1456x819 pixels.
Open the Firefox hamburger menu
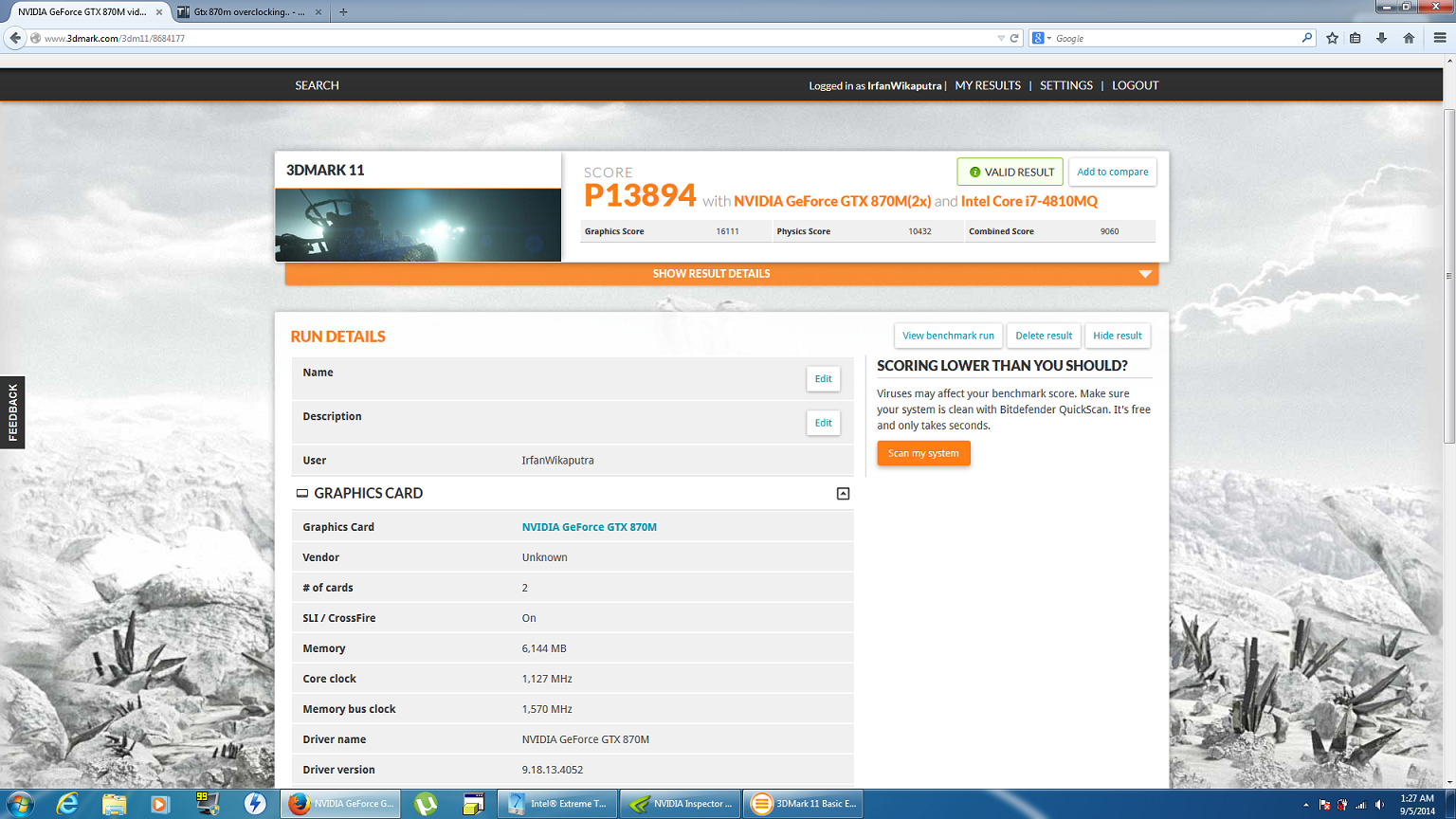coord(1440,38)
